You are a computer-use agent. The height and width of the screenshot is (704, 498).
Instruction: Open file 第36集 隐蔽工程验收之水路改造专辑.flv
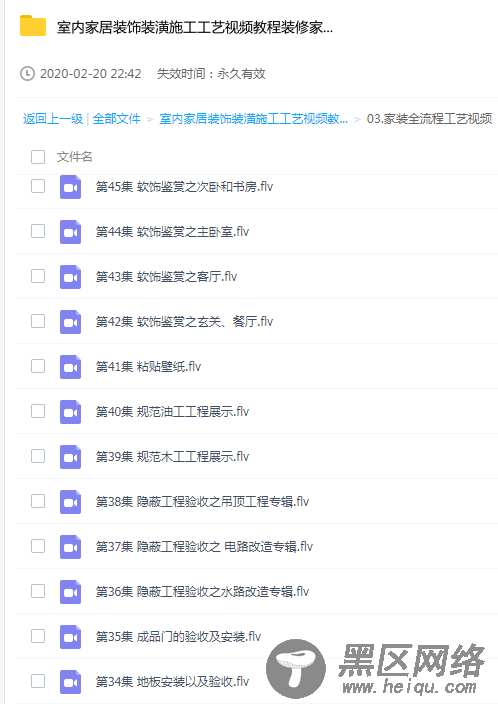[x=202, y=591]
